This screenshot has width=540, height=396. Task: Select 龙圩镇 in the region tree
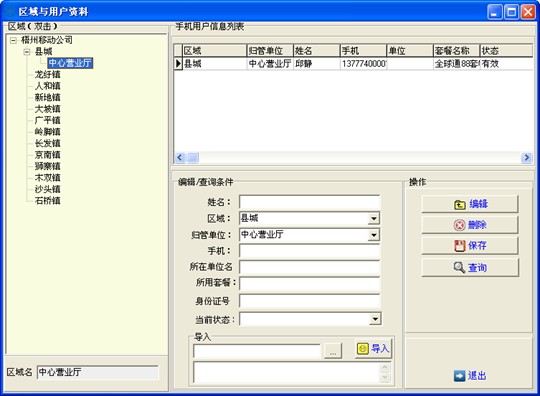point(48,74)
